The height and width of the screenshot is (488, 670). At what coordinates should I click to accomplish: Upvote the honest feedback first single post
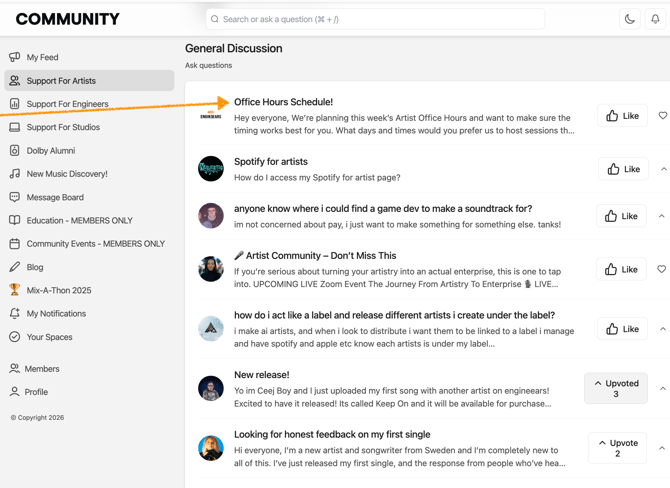(617, 448)
